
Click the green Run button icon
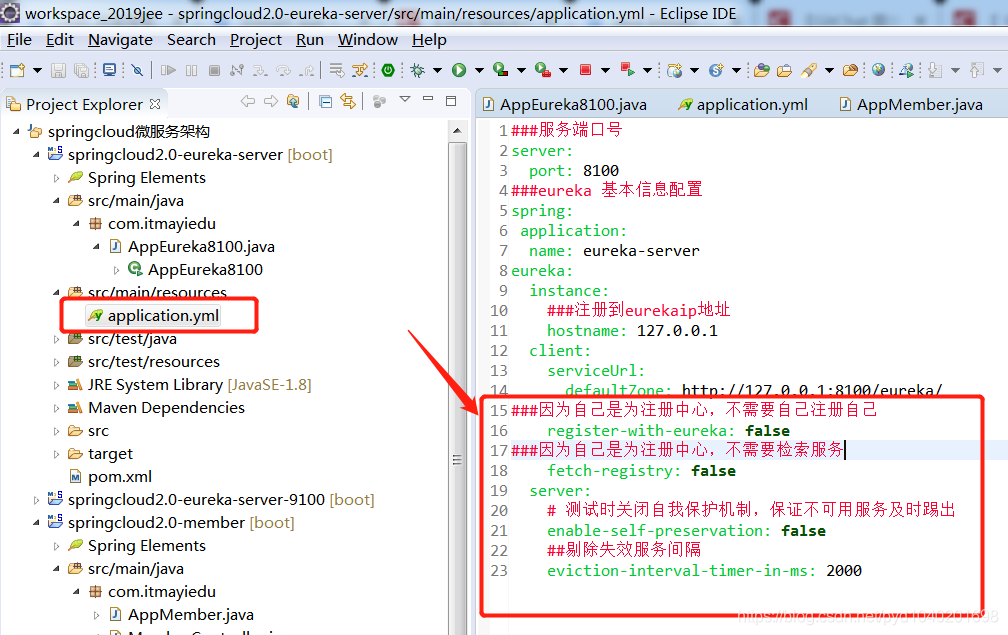click(x=459, y=70)
